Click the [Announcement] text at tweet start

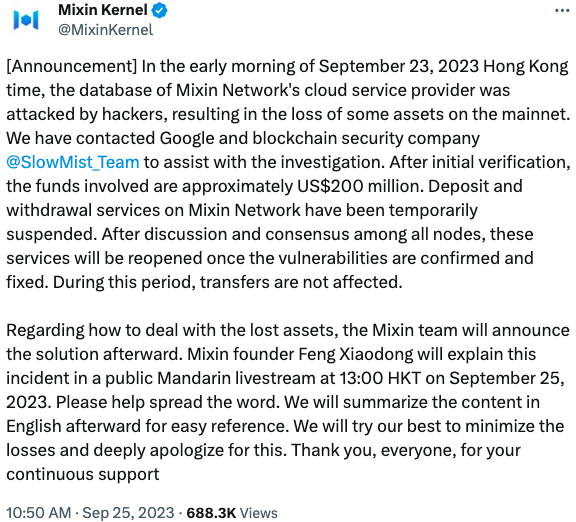point(72,66)
